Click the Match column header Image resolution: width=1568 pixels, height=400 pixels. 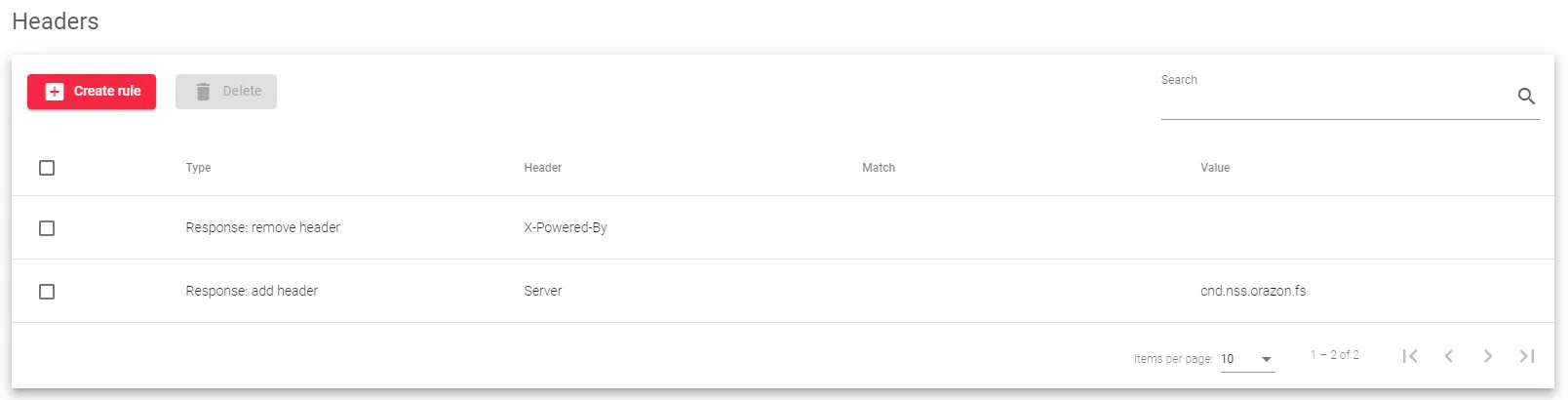click(878, 168)
